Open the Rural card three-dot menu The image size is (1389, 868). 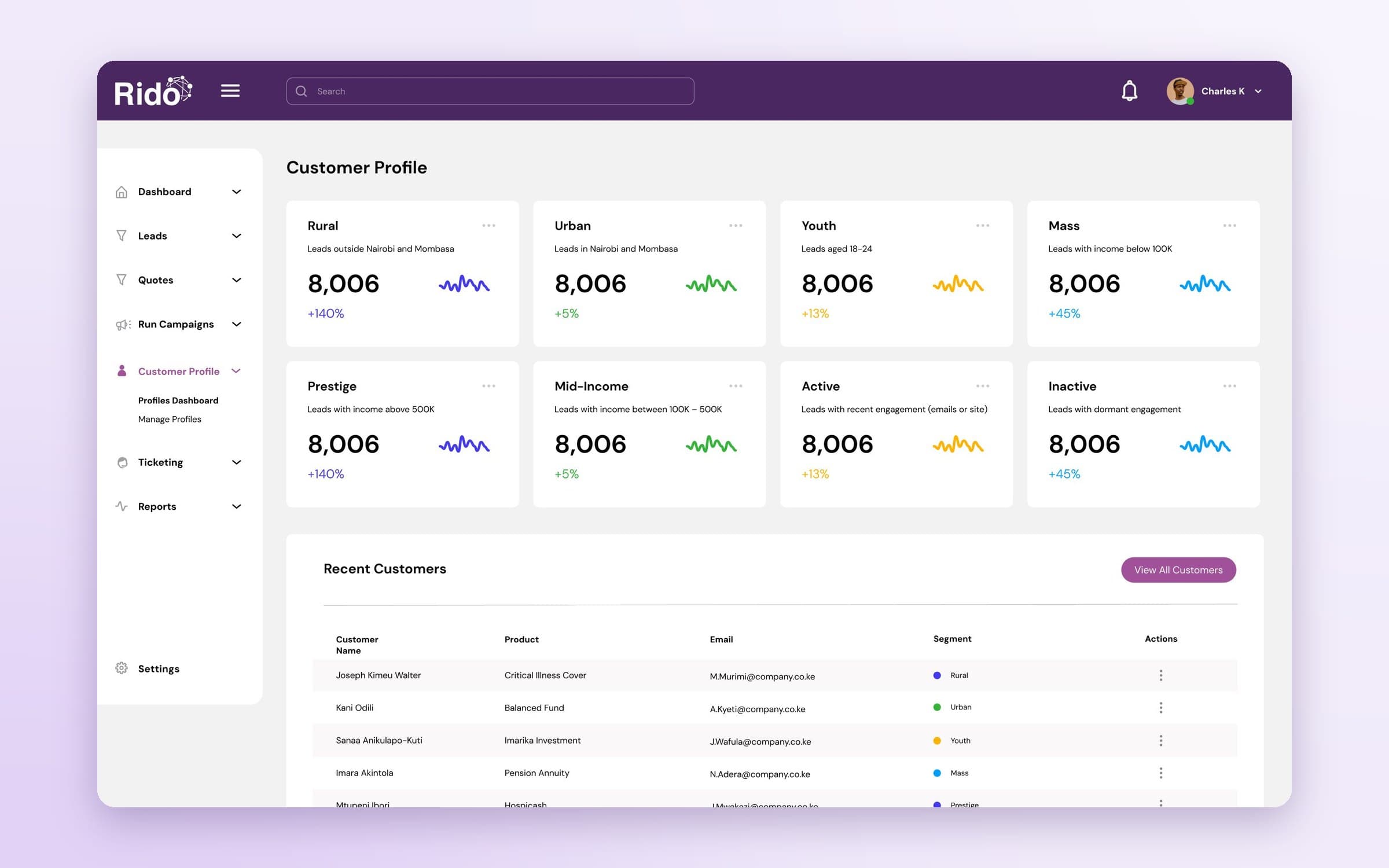(488, 226)
